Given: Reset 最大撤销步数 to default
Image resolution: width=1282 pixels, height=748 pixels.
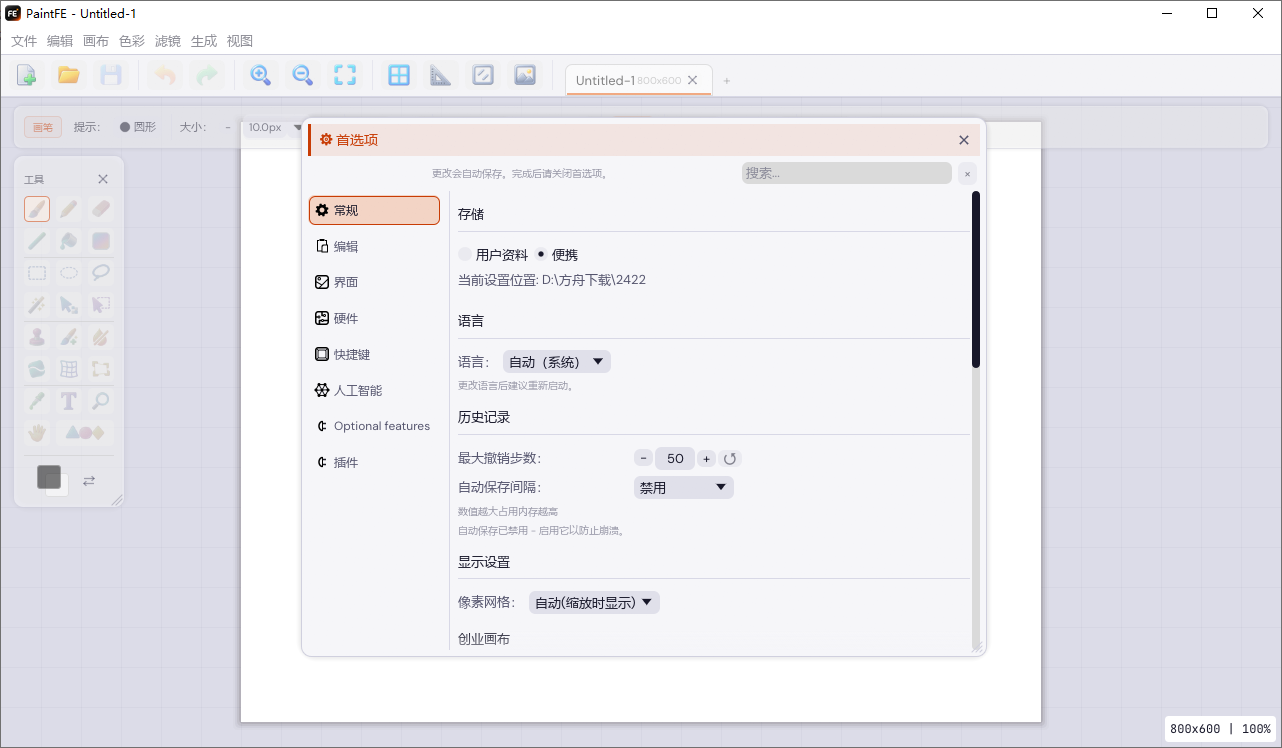Looking at the screenshot, I should point(730,459).
